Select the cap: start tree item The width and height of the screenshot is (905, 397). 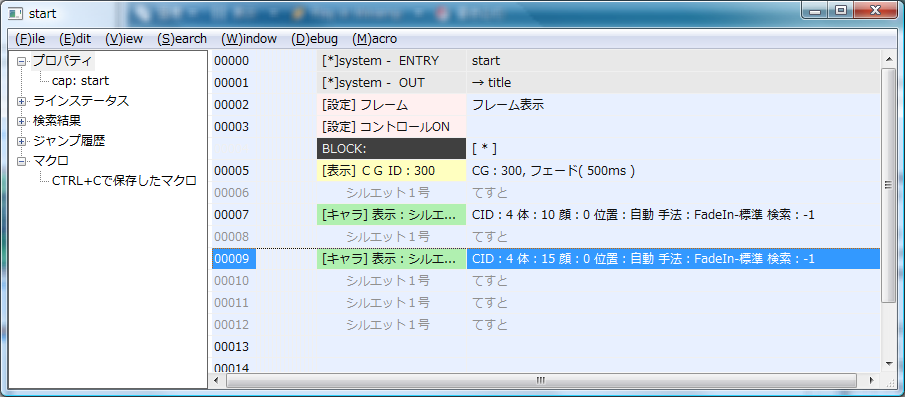(80, 81)
